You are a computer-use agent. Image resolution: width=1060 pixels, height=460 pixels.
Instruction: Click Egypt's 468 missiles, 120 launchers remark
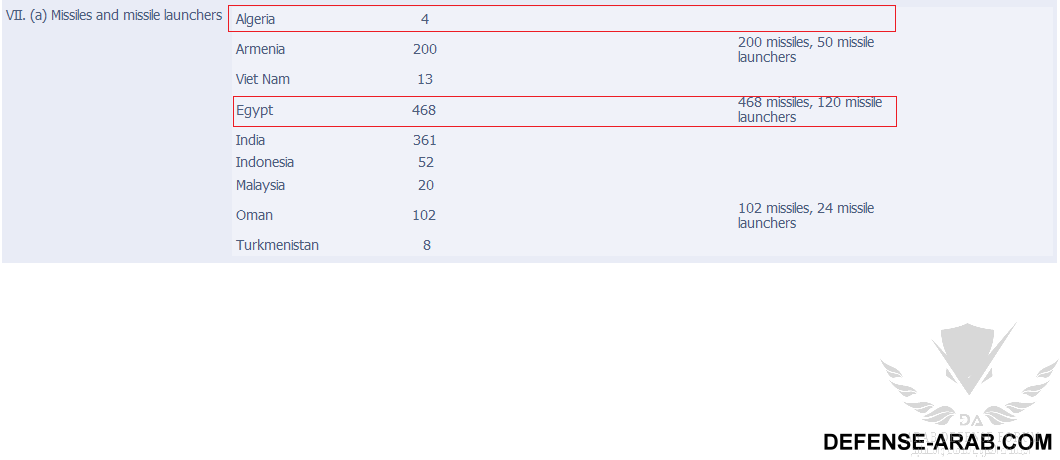(x=810, y=110)
